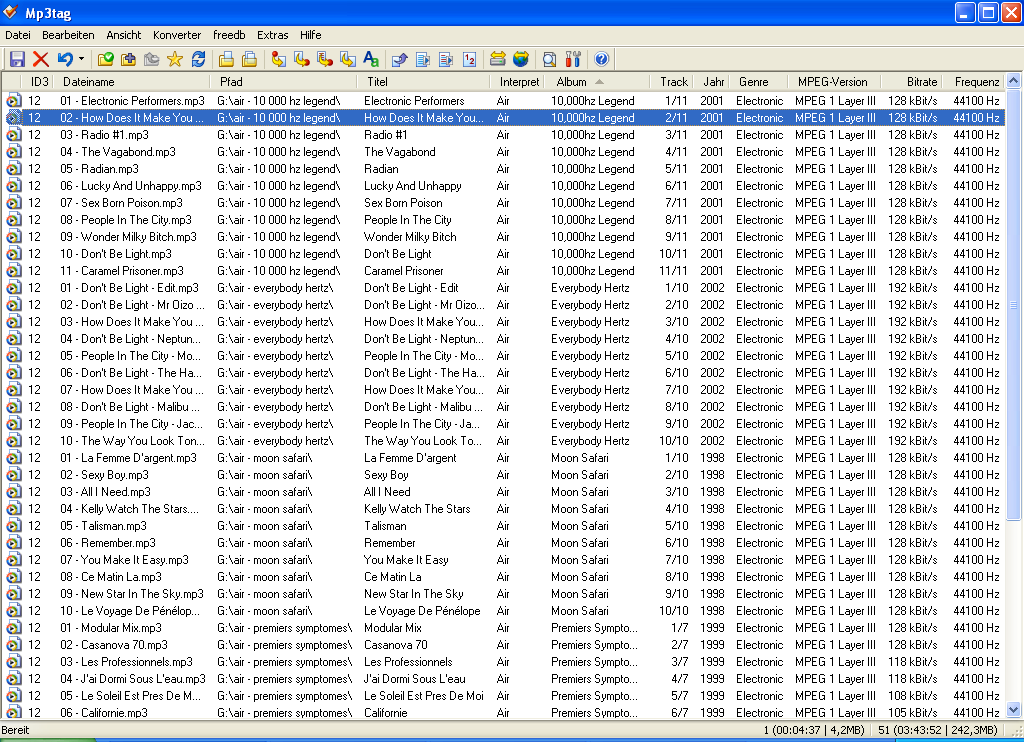The height and width of the screenshot is (742, 1024).
Task: Open the Konverter menu
Action: 177,35
